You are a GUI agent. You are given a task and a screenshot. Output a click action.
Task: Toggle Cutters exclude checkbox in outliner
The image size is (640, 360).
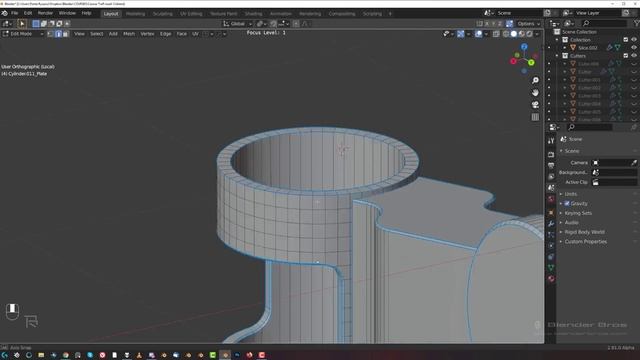pos(626,56)
